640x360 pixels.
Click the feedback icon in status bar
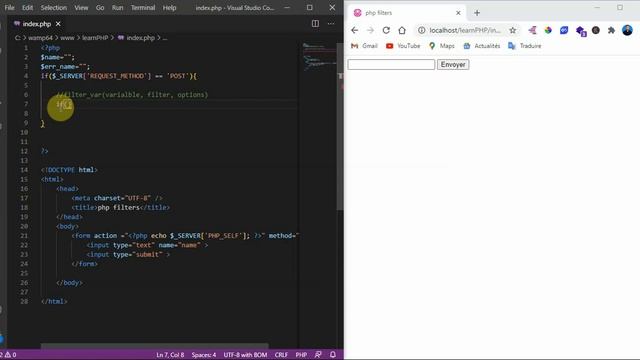pyautogui.click(x=318, y=355)
